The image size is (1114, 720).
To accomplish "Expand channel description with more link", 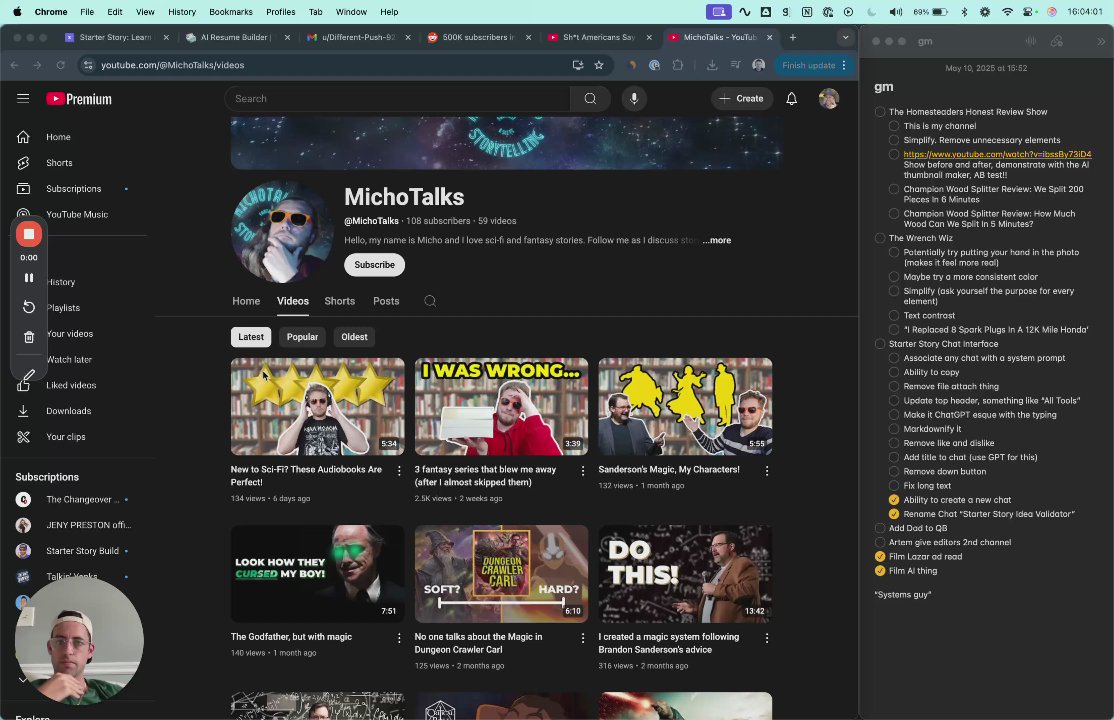I will point(717,240).
